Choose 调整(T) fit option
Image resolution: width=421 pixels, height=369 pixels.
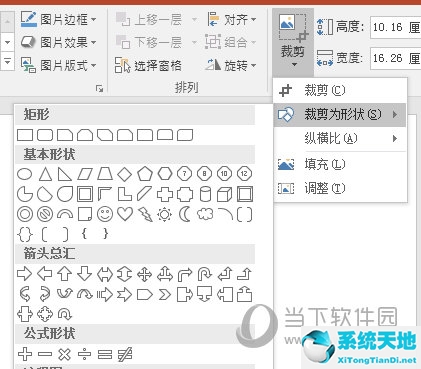pyautogui.click(x=340, y=188)
